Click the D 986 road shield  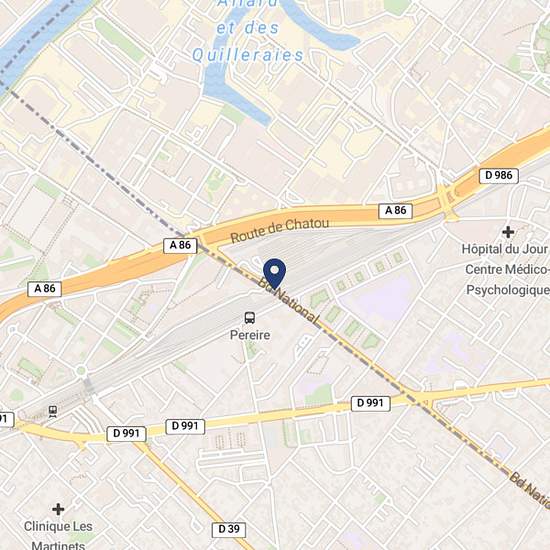[498, 175]
